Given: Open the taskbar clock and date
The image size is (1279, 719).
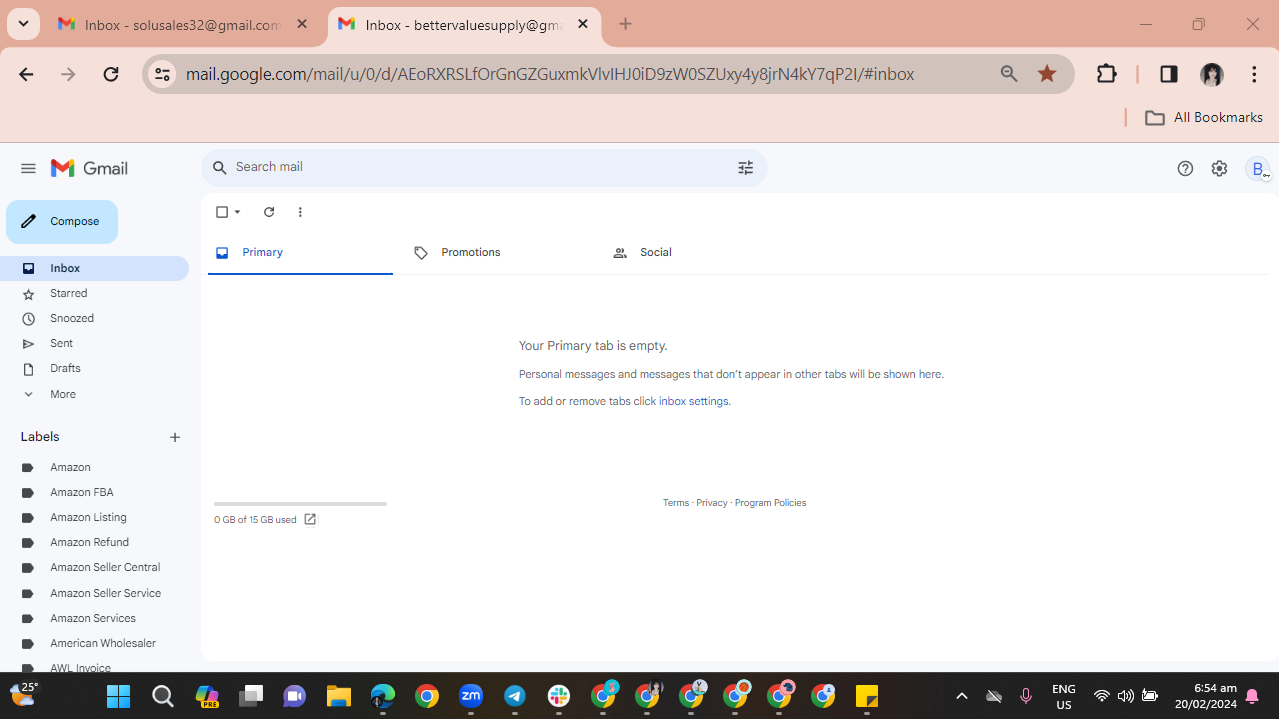Looking at the screenshot, I should point(1206,696).
